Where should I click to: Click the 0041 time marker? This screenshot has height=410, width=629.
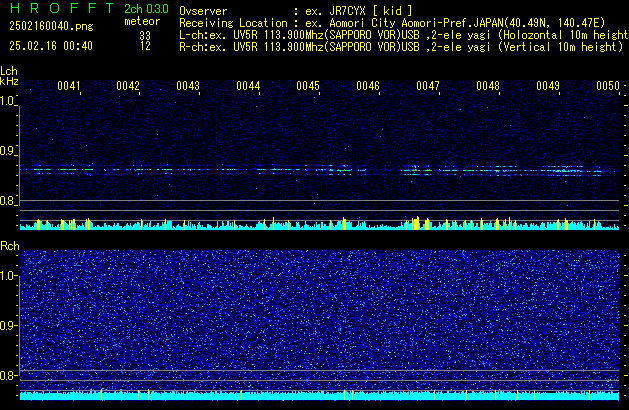tap(69, 86)
